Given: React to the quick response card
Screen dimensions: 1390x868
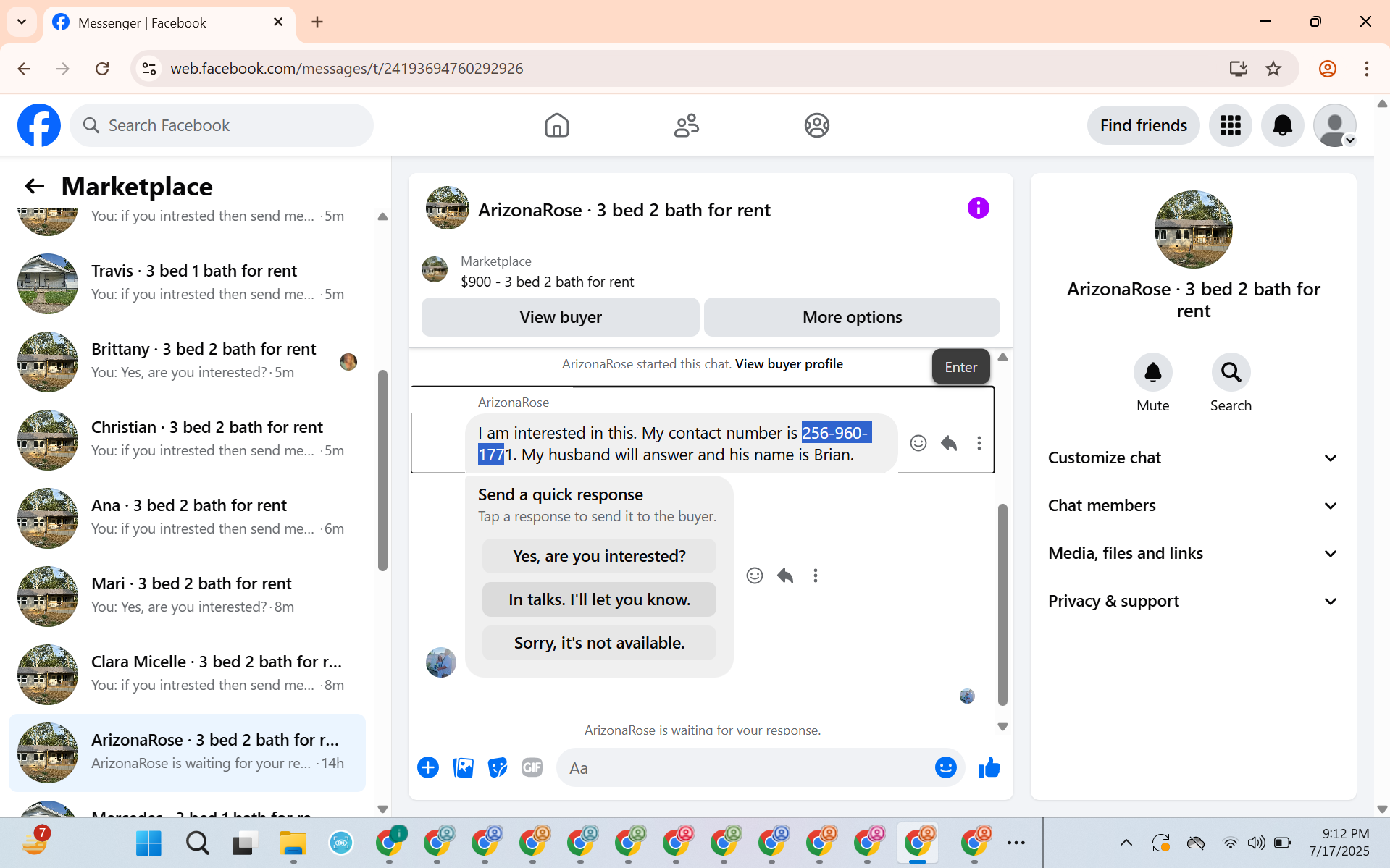Looking at the screenshot, I should (754, 576).
